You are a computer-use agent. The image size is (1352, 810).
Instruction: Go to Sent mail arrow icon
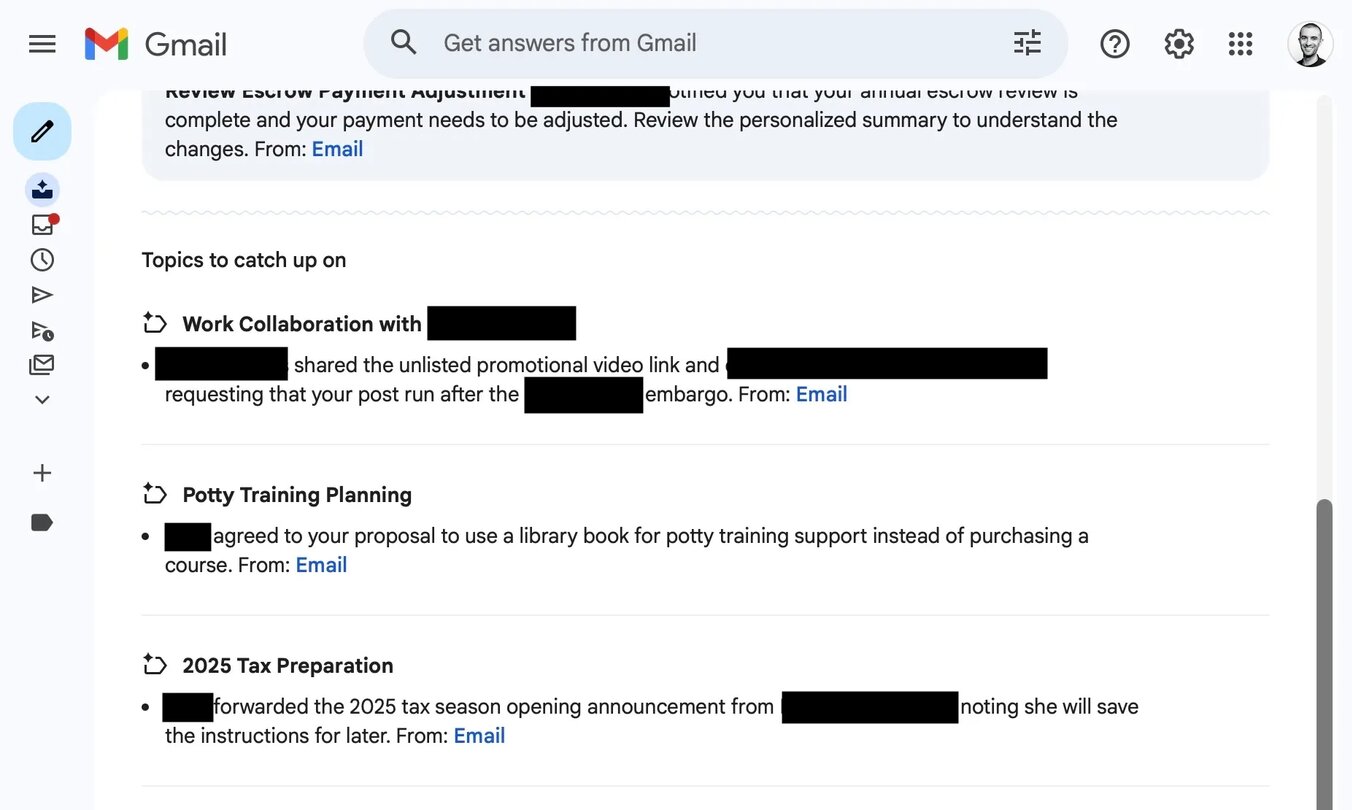click(42, 295)
